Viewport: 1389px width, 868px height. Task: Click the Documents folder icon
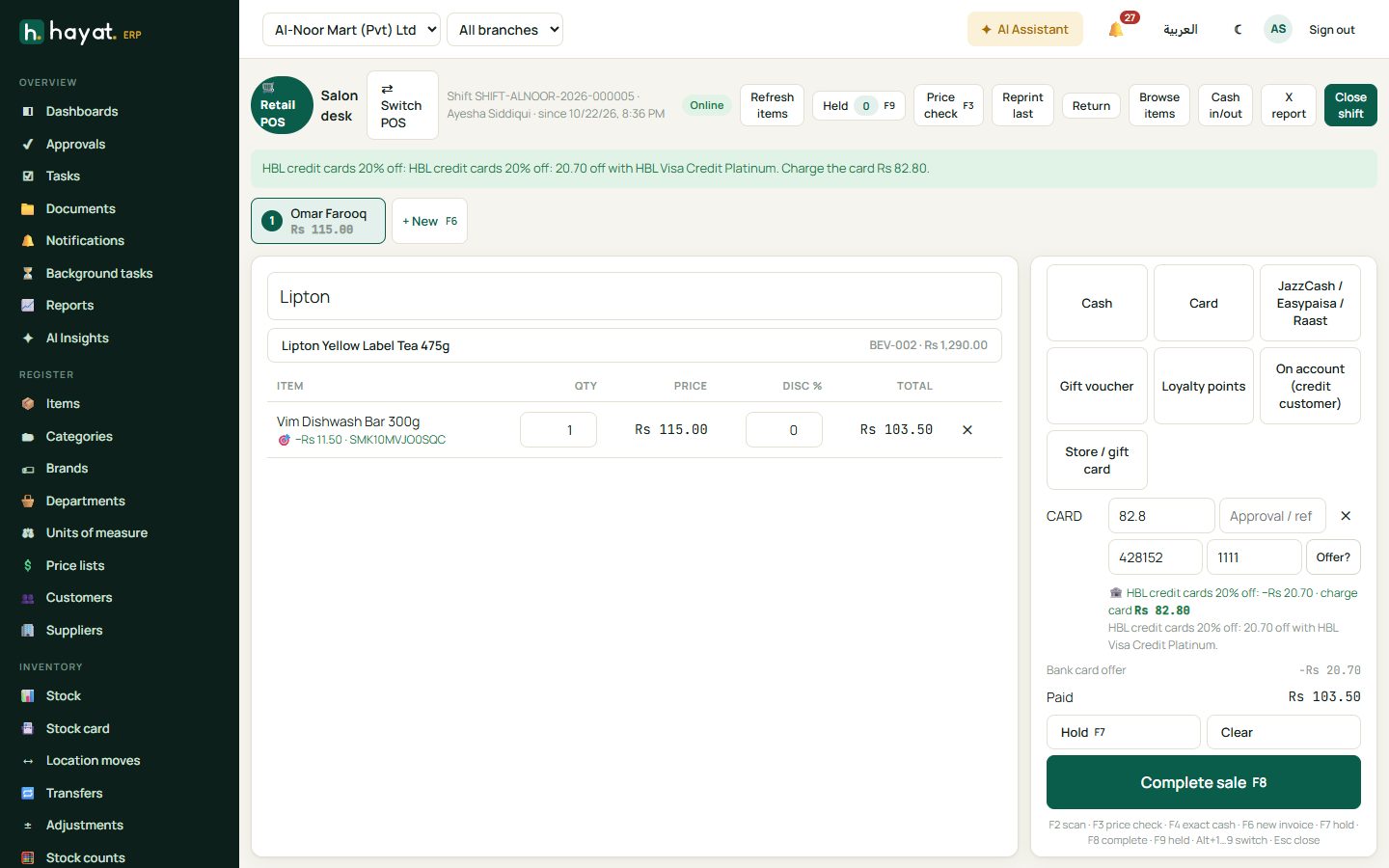coord(28,209)
